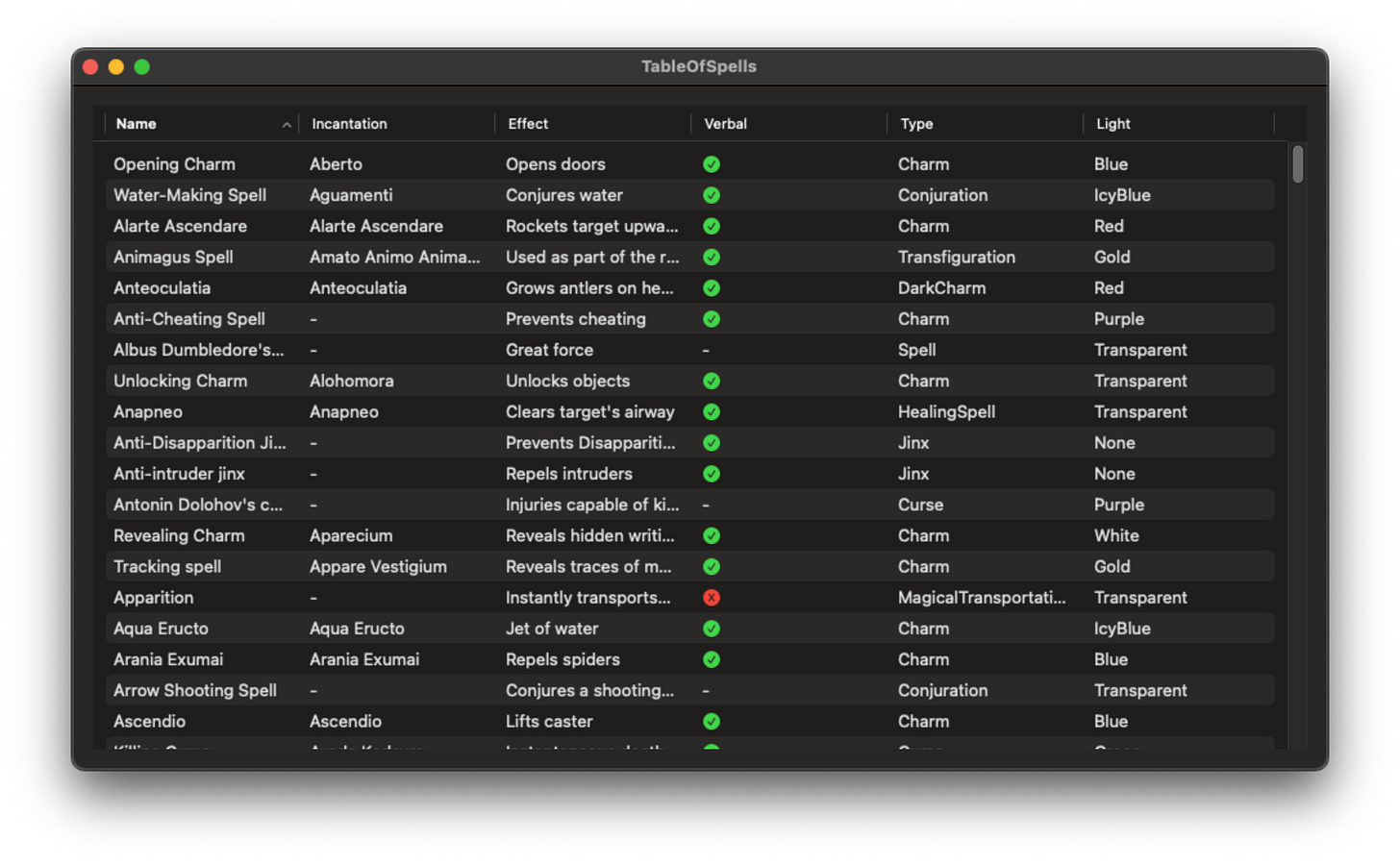Click the Gold light cell for Animagus Spell
Image resolution: width=1400 pixels, height=865 pixels.
click(x=1112, y=257)
